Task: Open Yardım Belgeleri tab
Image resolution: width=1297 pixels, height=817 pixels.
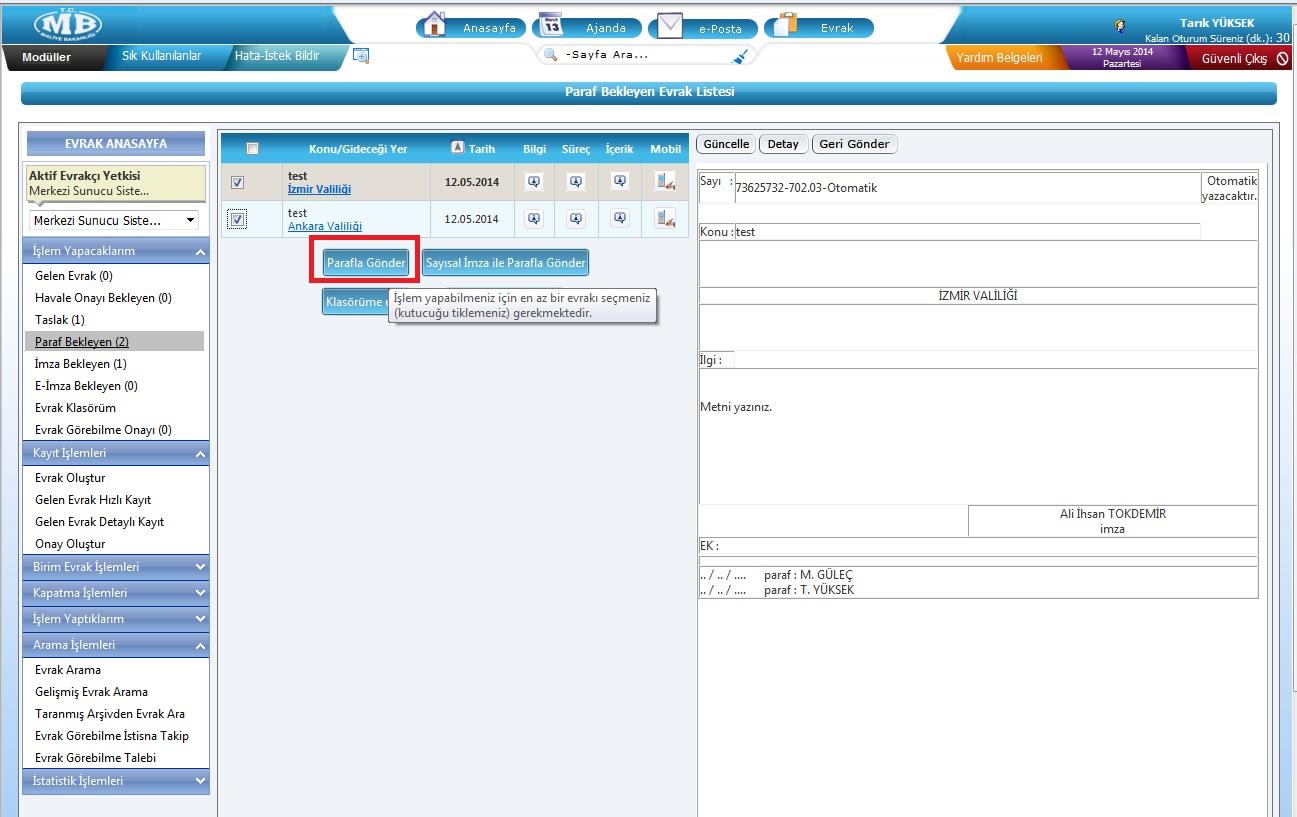Action: 999,57
